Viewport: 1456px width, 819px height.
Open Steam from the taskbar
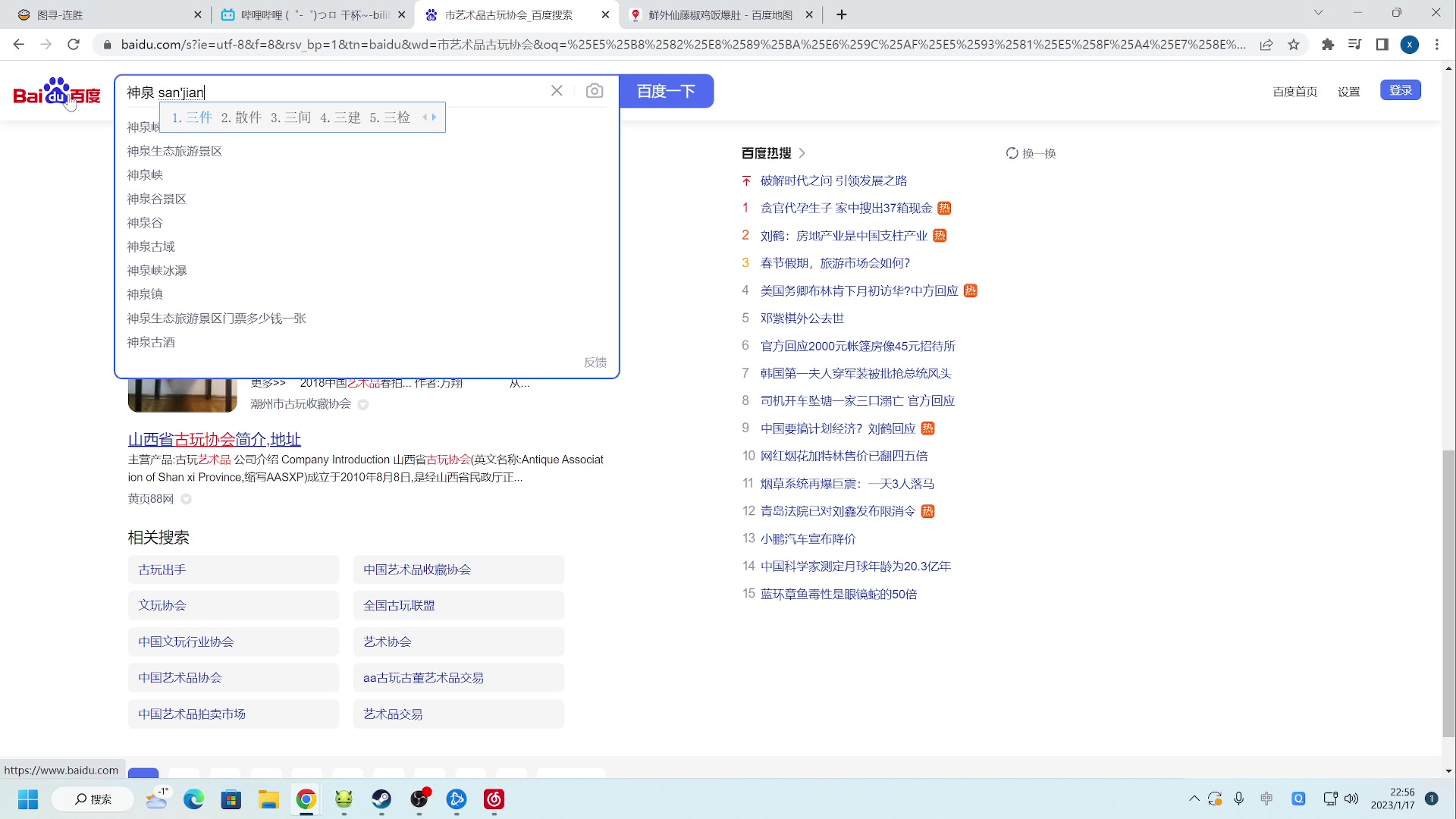(381, 799)
